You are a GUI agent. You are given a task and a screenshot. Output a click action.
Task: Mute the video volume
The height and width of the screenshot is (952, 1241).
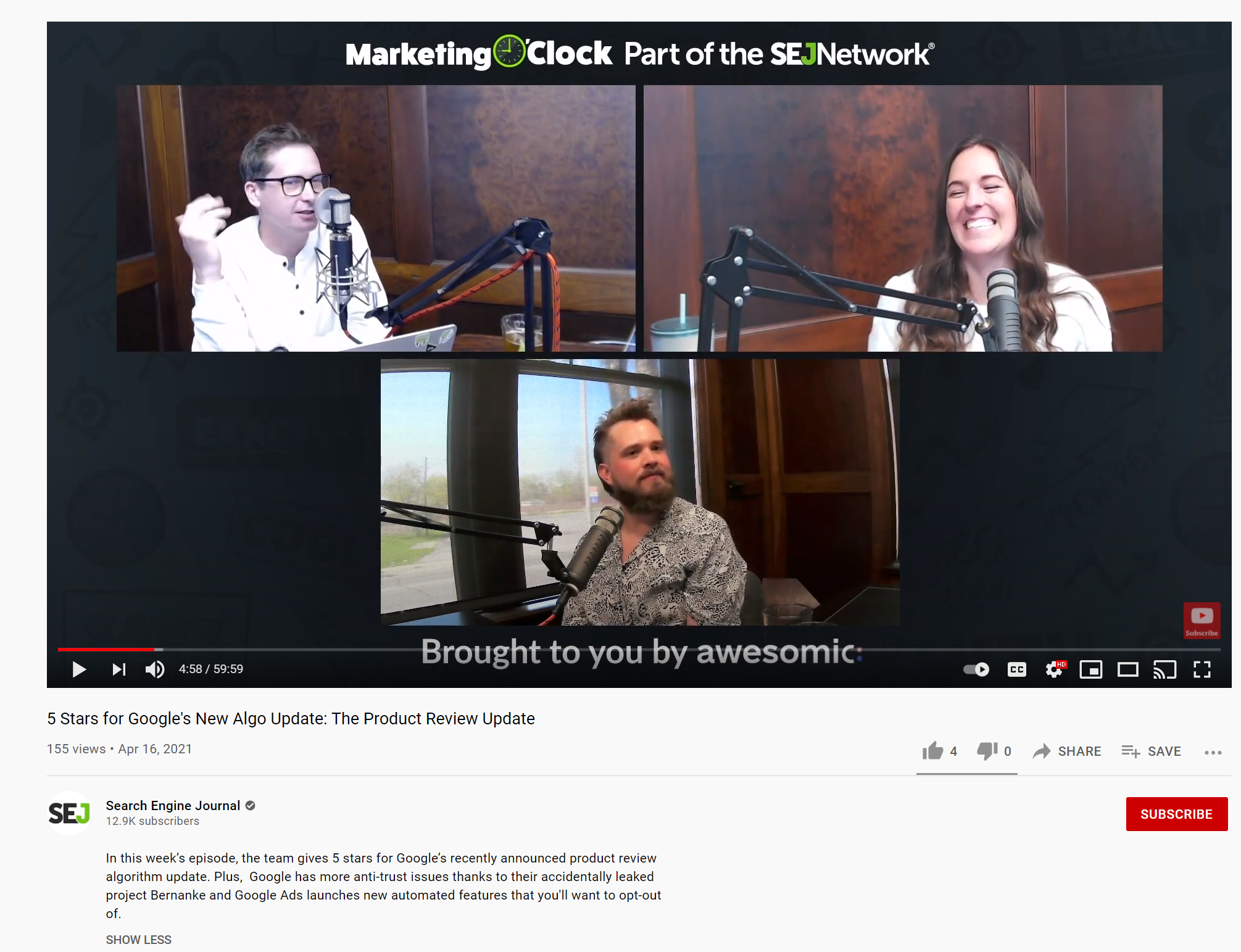154,669
